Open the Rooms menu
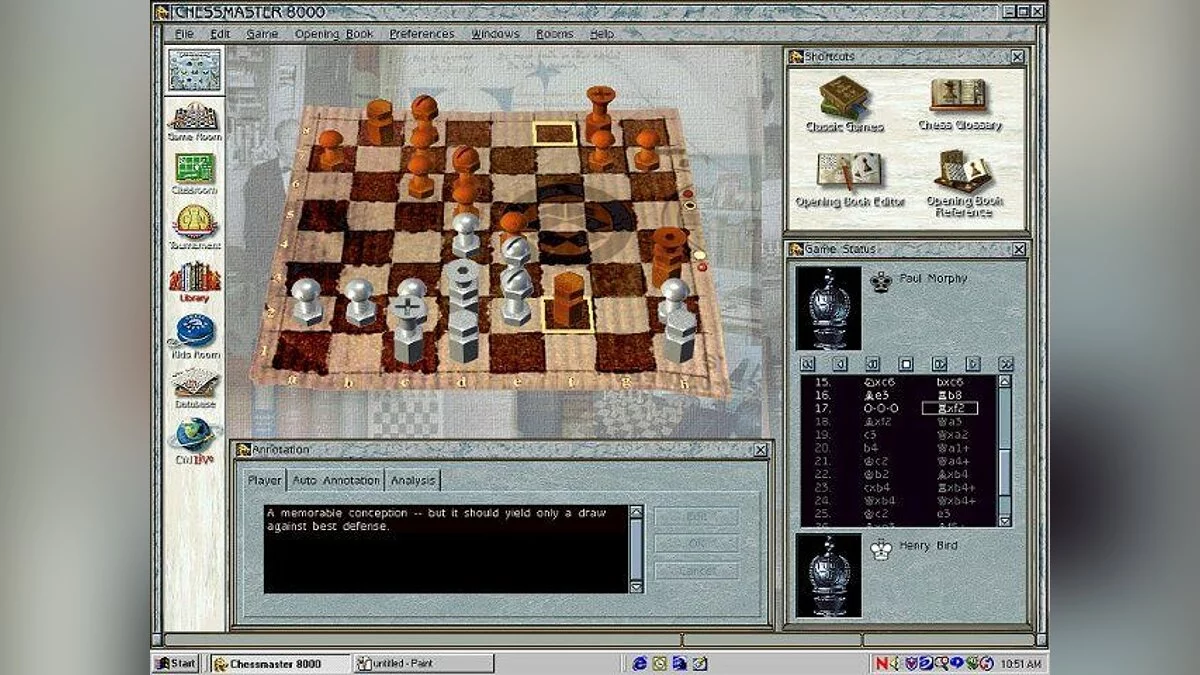 555,34
